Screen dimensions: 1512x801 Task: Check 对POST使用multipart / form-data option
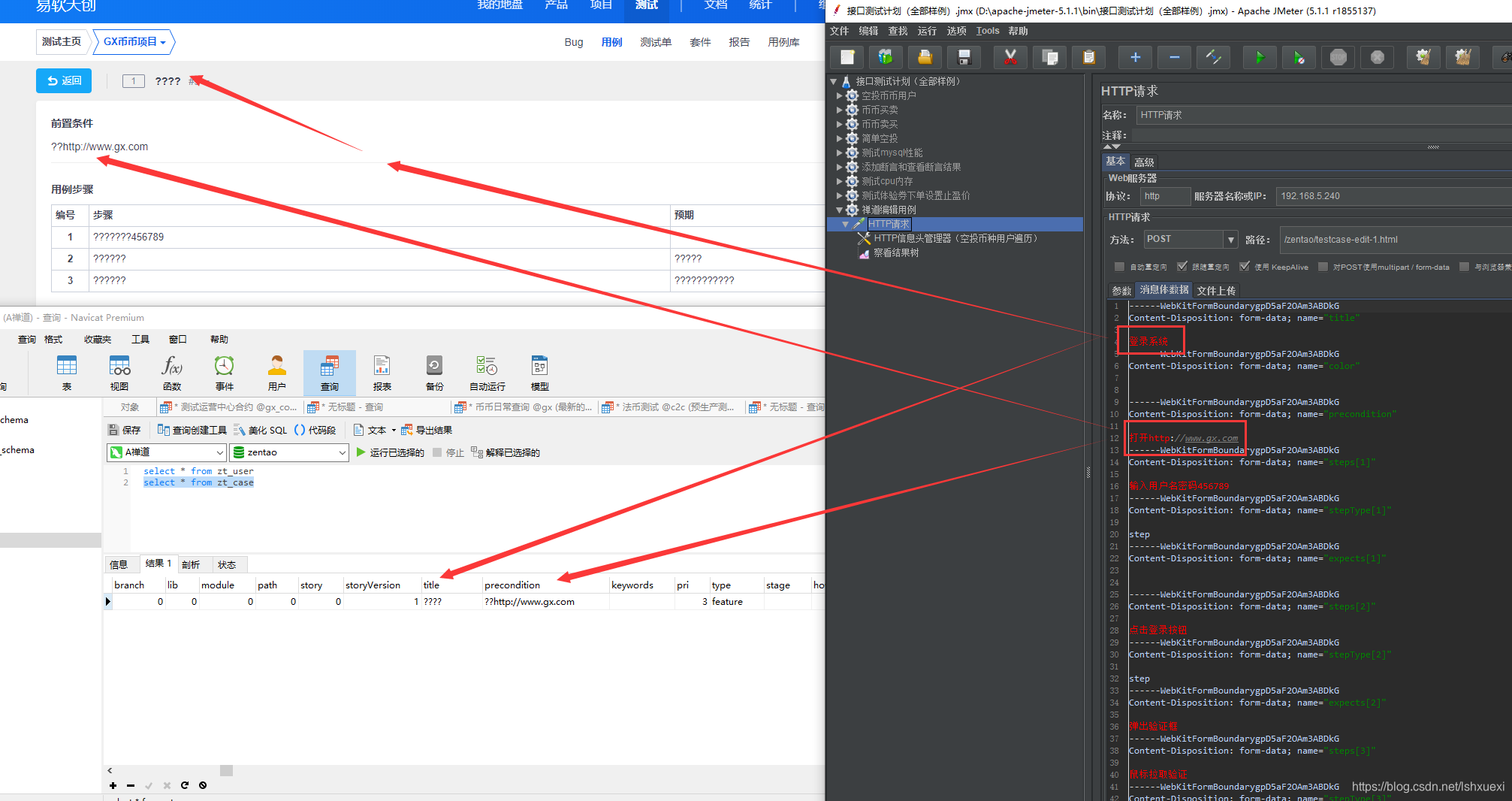(1323, 267)
